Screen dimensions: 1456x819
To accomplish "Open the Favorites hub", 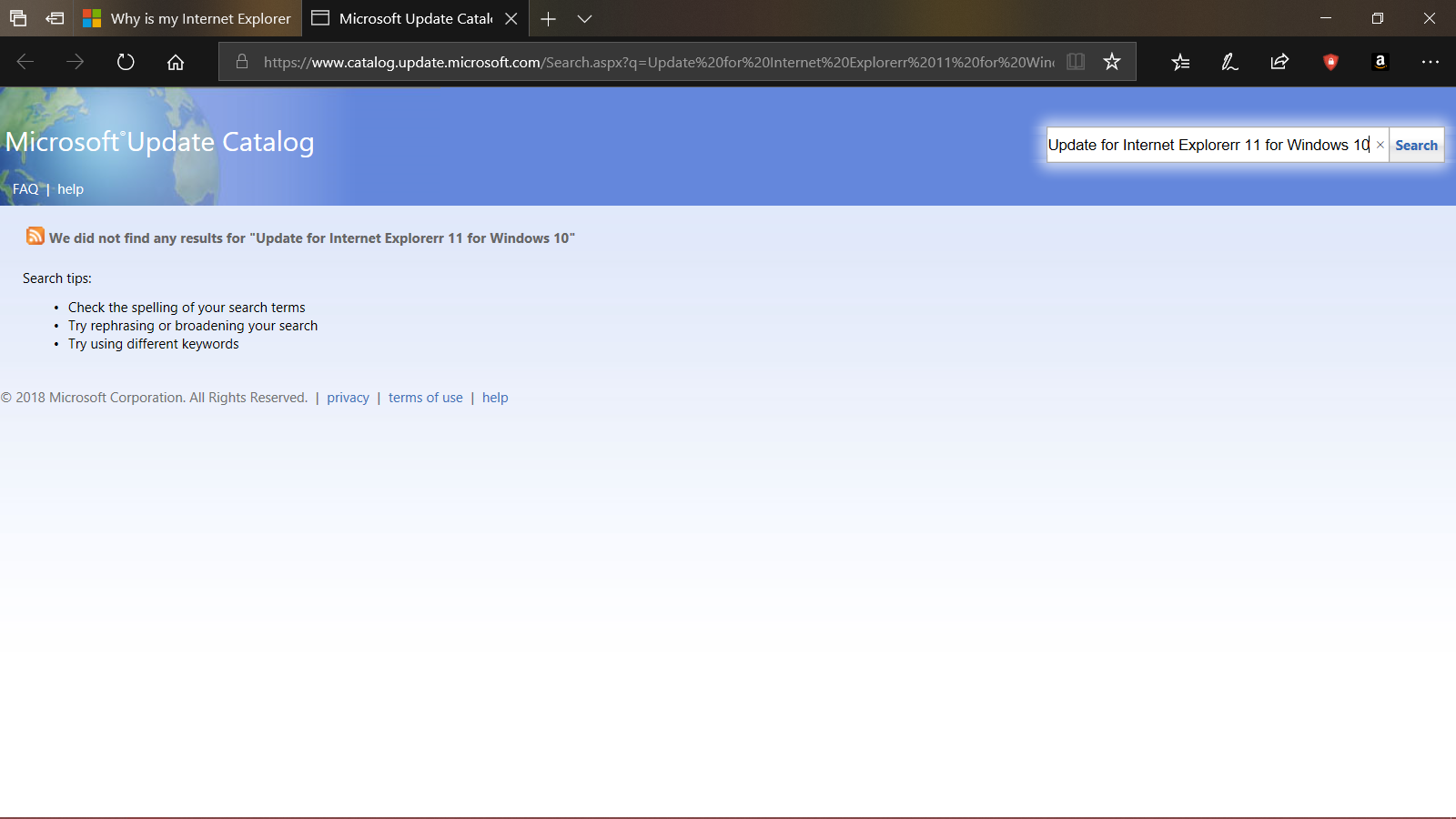I will tap(1180, 62).
